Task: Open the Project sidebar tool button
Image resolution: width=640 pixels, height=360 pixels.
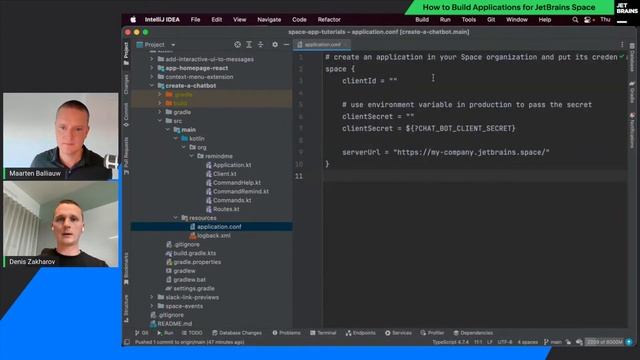Action: pos(126,53)
